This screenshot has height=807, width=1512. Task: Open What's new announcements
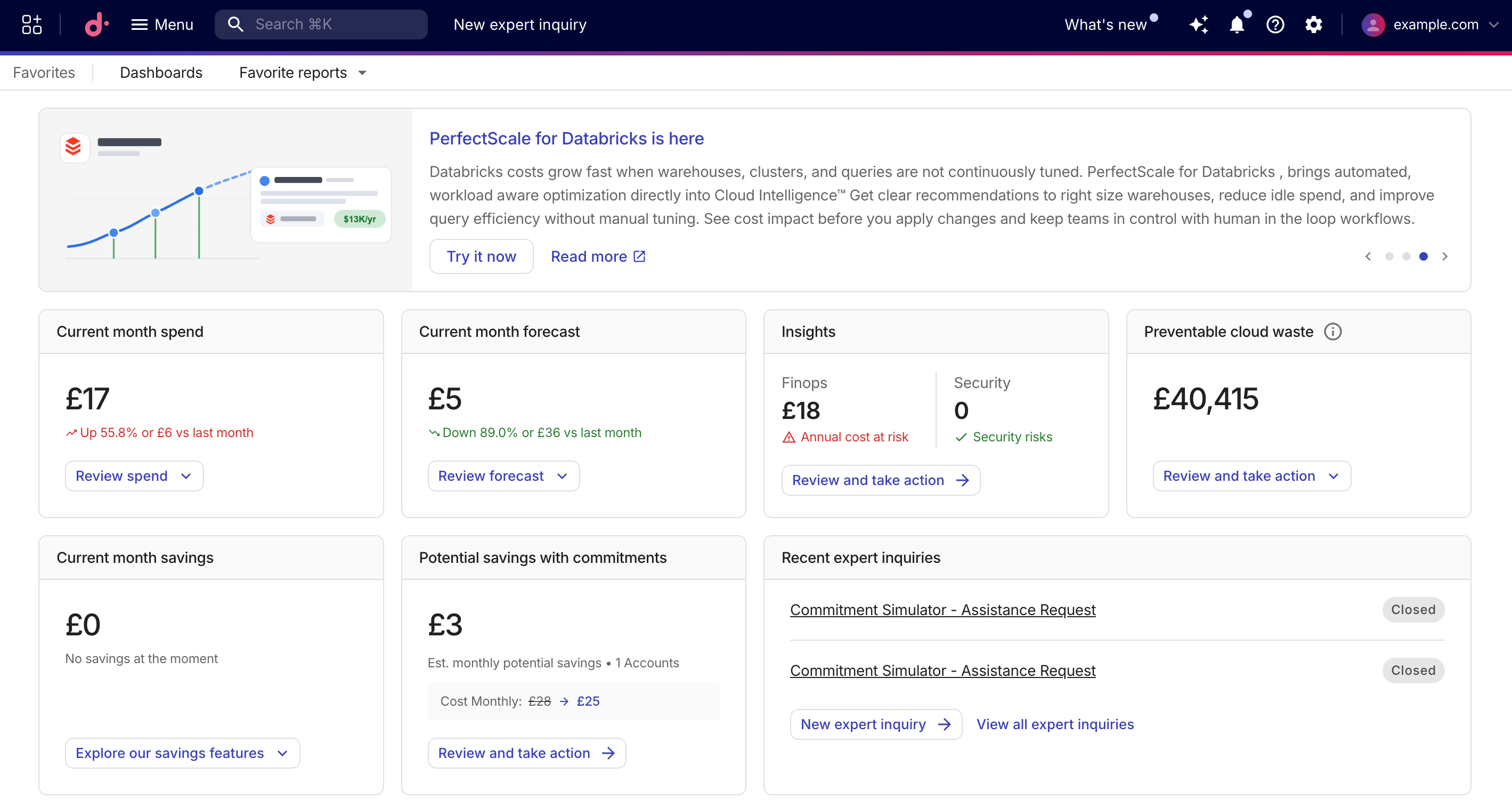point(1106,25)
